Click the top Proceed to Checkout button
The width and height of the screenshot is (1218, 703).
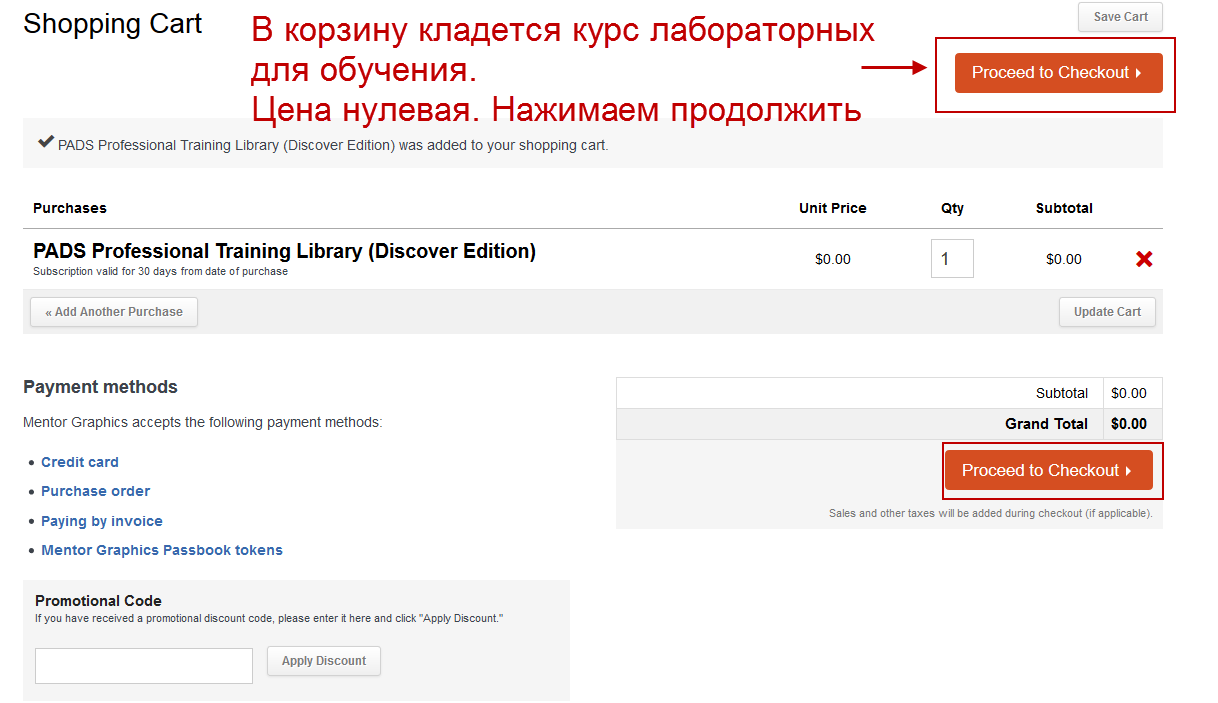[1058, 73]
